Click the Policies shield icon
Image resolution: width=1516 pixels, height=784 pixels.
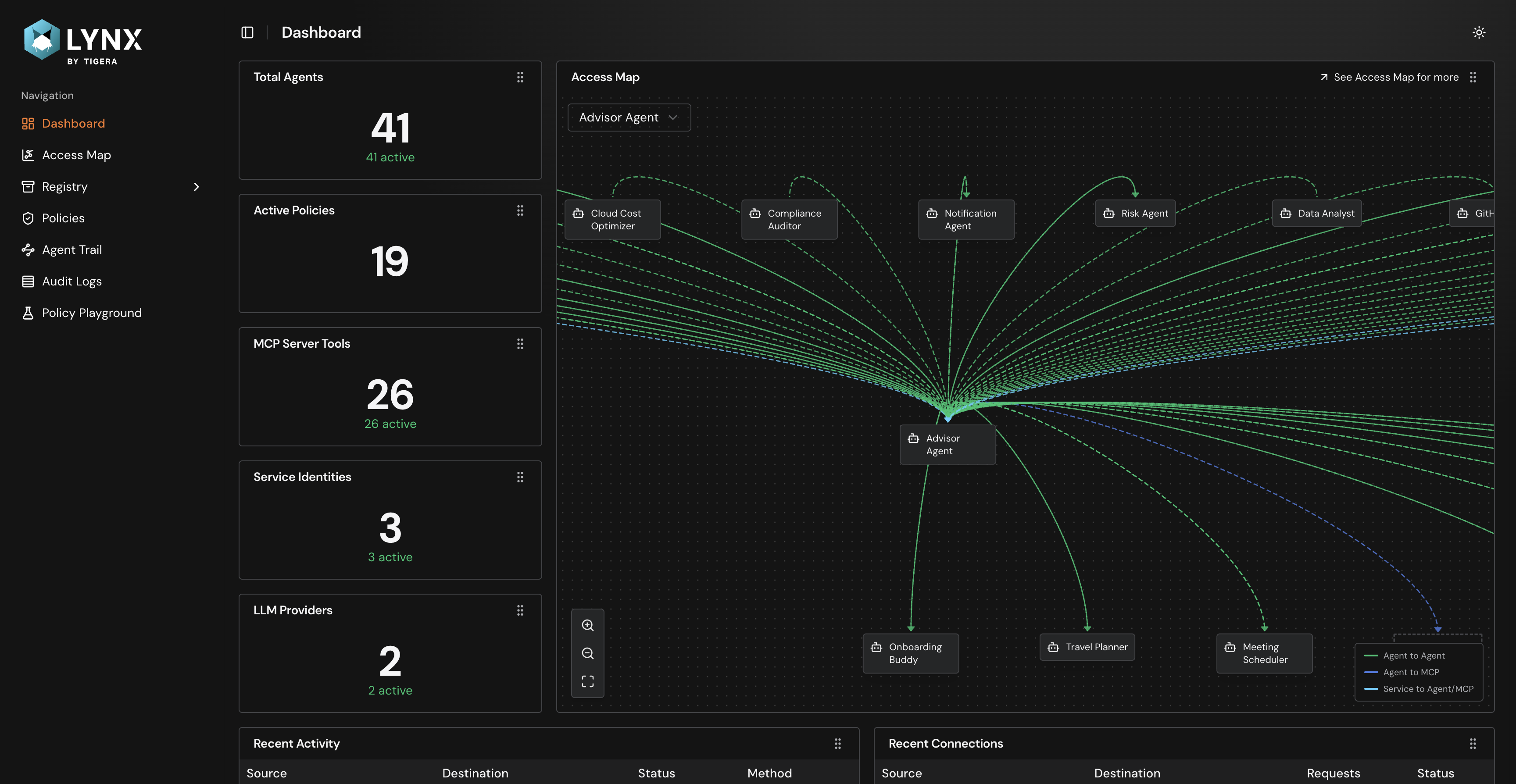click(28, 218)
